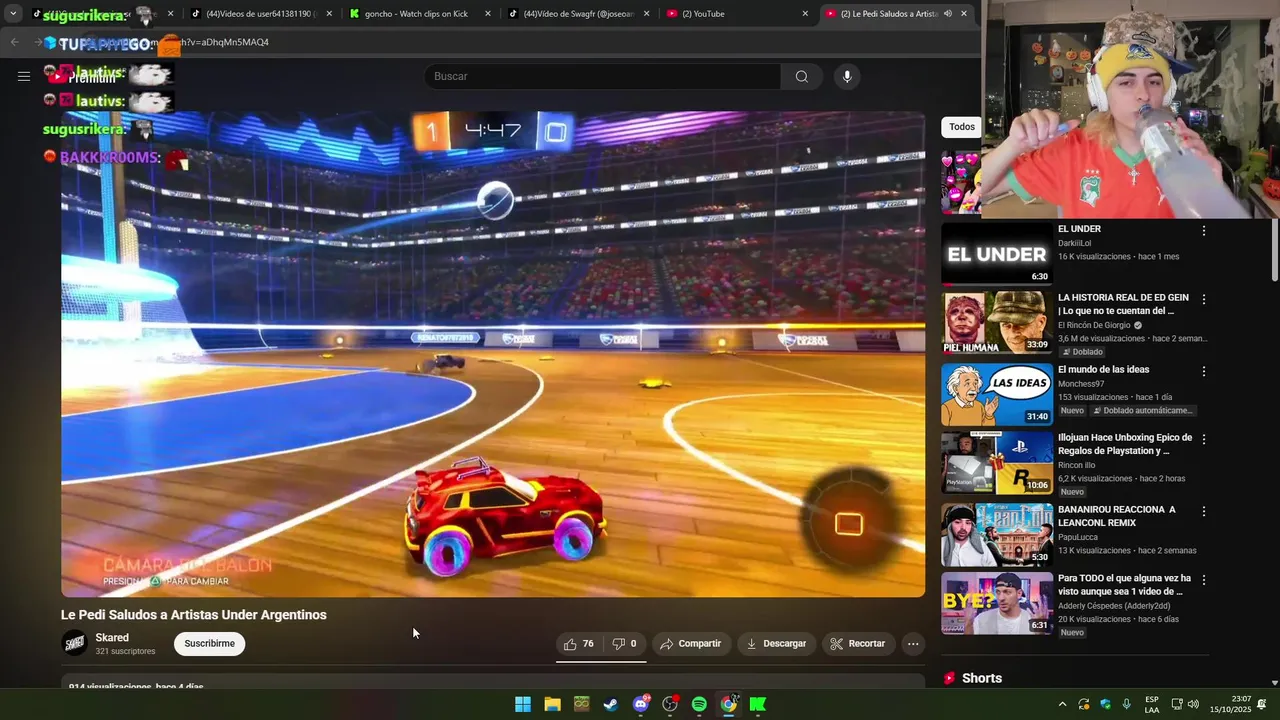Open Windows Start menu
The width and height of the screenshot is (1280, 720).
coord(523,704)
